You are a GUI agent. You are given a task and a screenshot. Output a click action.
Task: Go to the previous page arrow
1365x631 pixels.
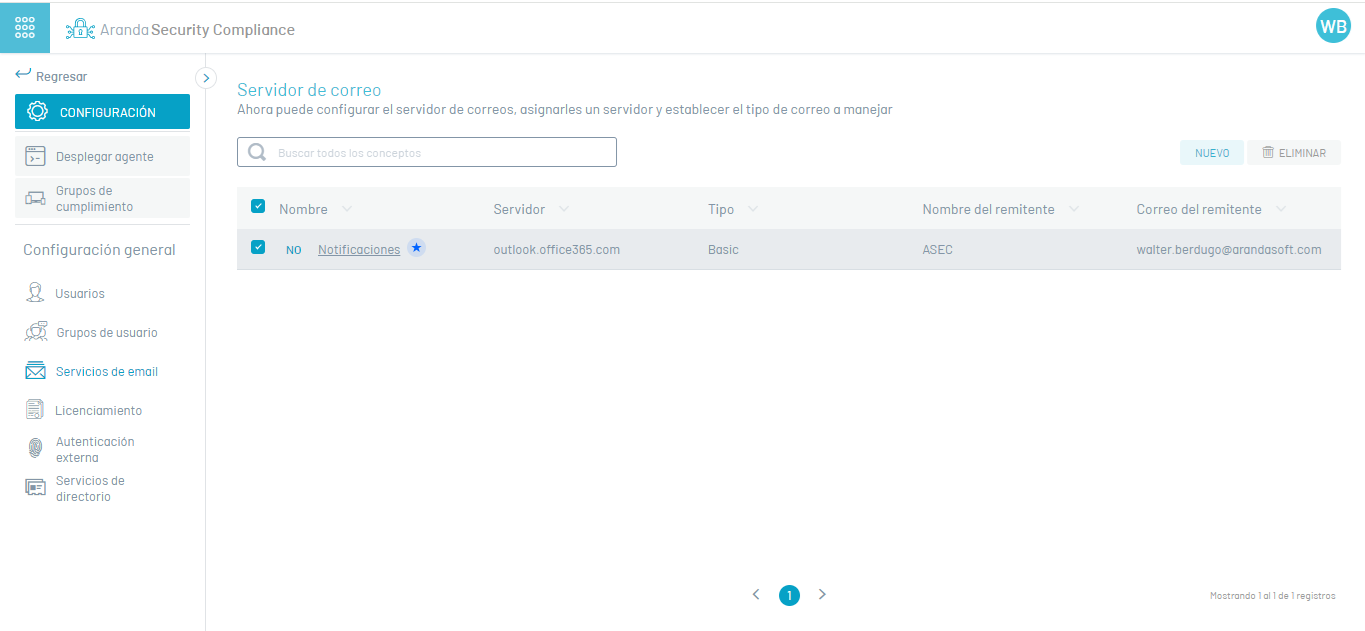click(x=756, y=594)
